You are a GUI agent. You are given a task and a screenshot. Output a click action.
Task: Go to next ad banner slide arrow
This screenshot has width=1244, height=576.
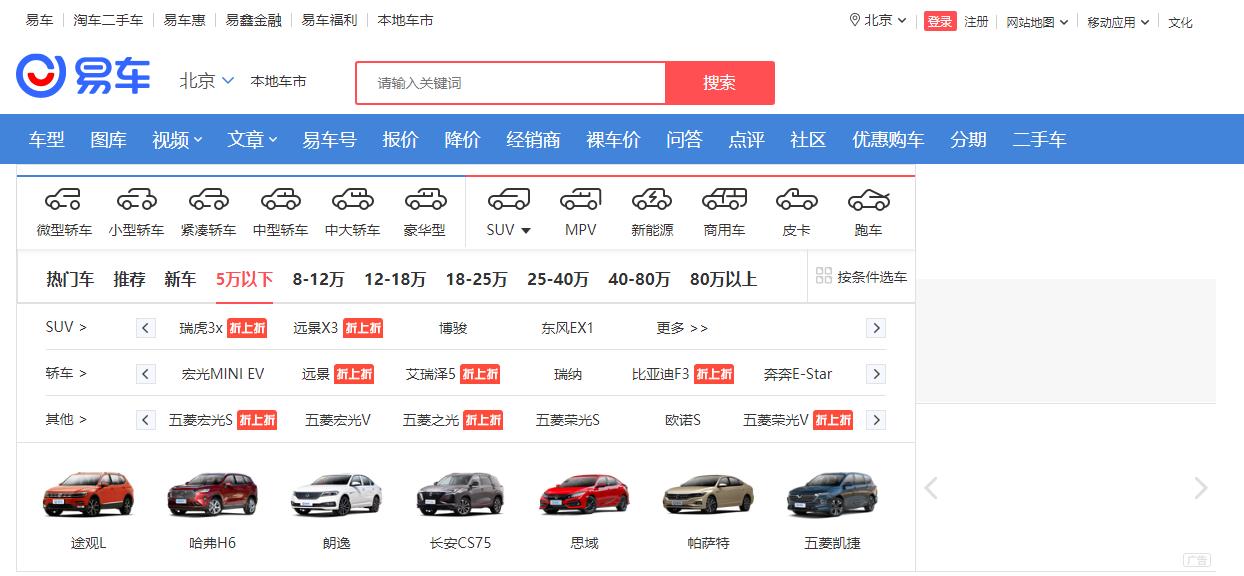click(x=1201, y=488)
